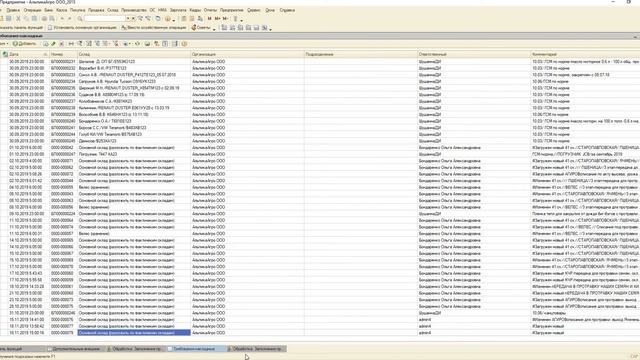Open the search field history dropdown
The height and width of the screenshot is (360, 640).
(x=128, y=18)
